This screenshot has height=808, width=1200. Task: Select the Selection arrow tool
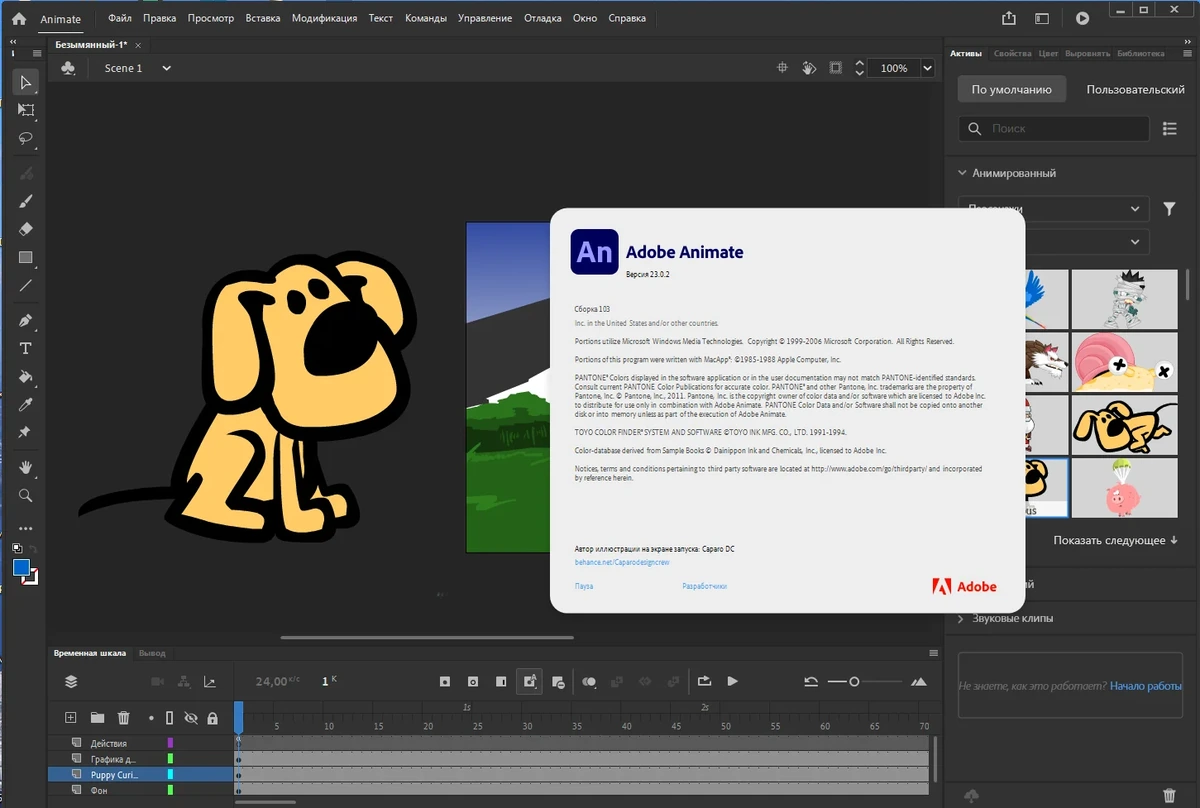click(x=26, y=82)
